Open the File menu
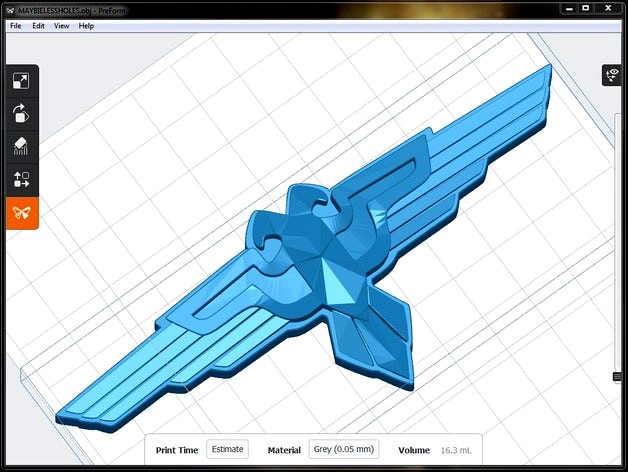The width and height of the screenshot is (628, 472). pos(16,26)
